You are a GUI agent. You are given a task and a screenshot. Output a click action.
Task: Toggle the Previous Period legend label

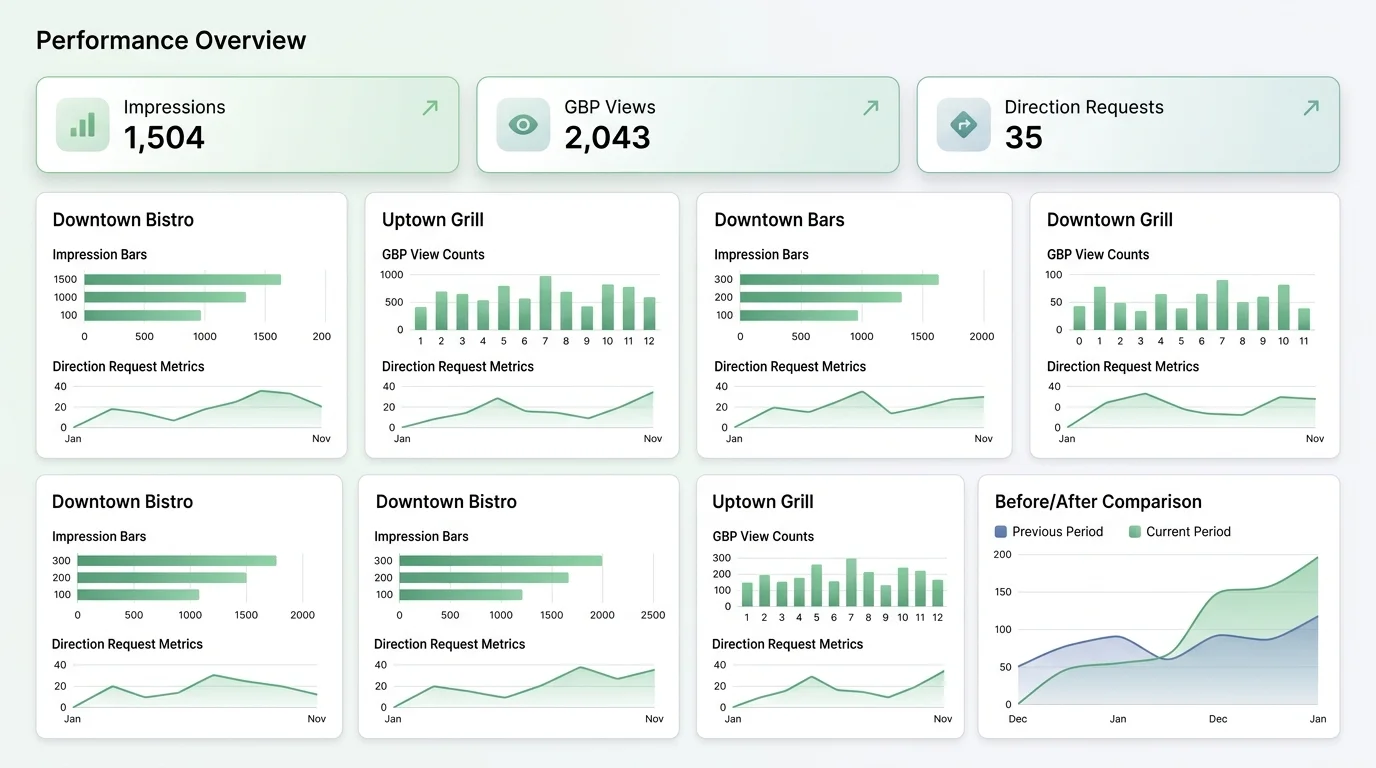[1057, 532]
